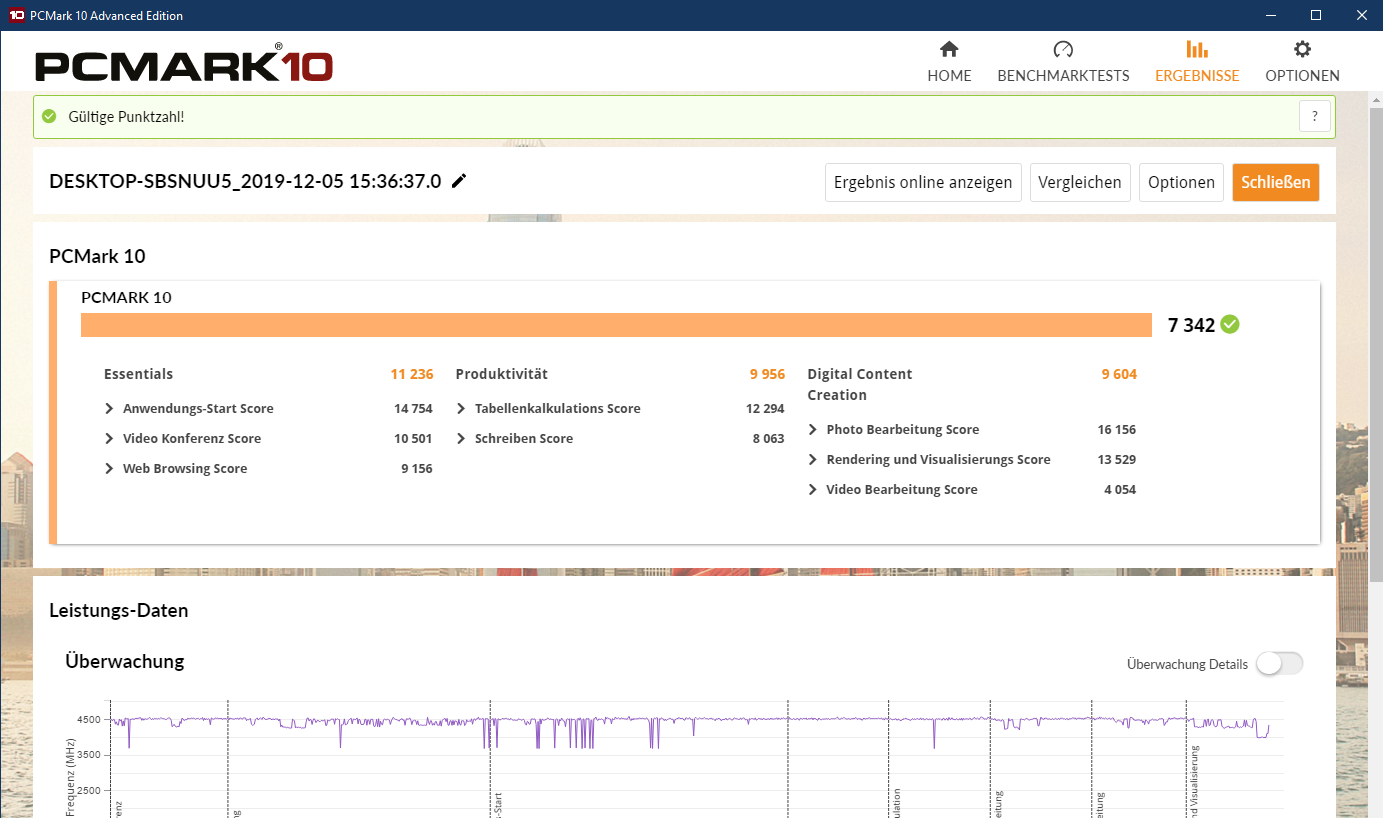
Task: Click the value 9 156
Action: point(416,469)
